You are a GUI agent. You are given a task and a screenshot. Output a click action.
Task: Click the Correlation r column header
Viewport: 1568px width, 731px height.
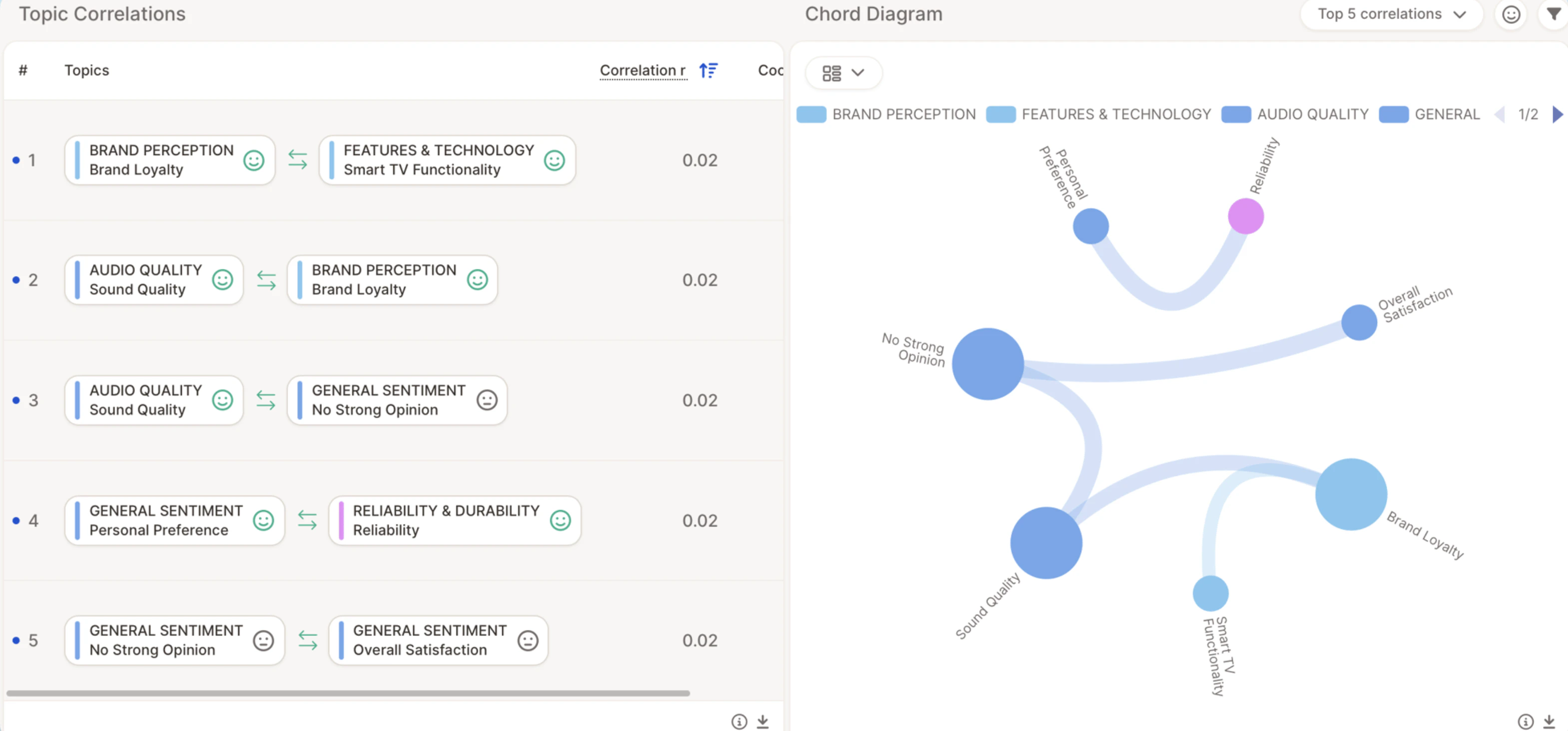[x=643, y=70]
